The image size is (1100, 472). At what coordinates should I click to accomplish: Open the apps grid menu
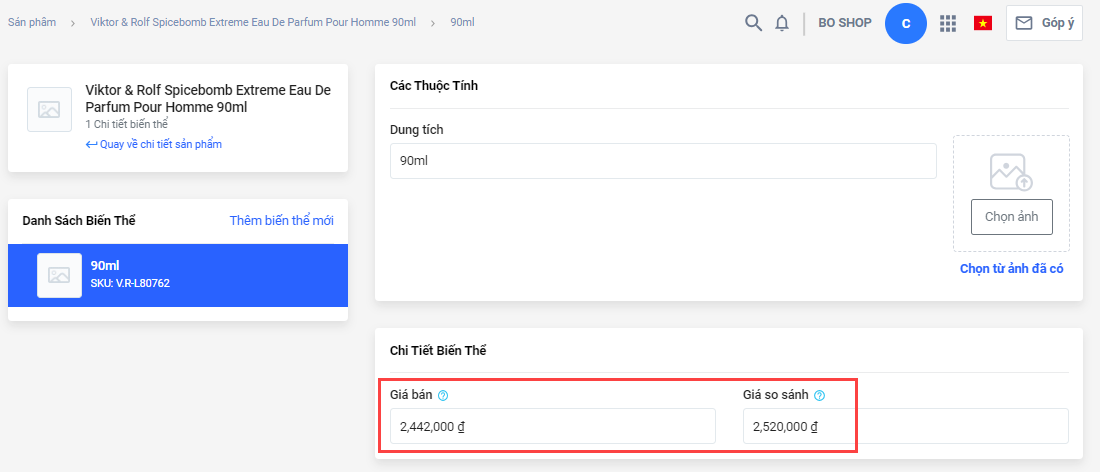(x=948, y=23)
